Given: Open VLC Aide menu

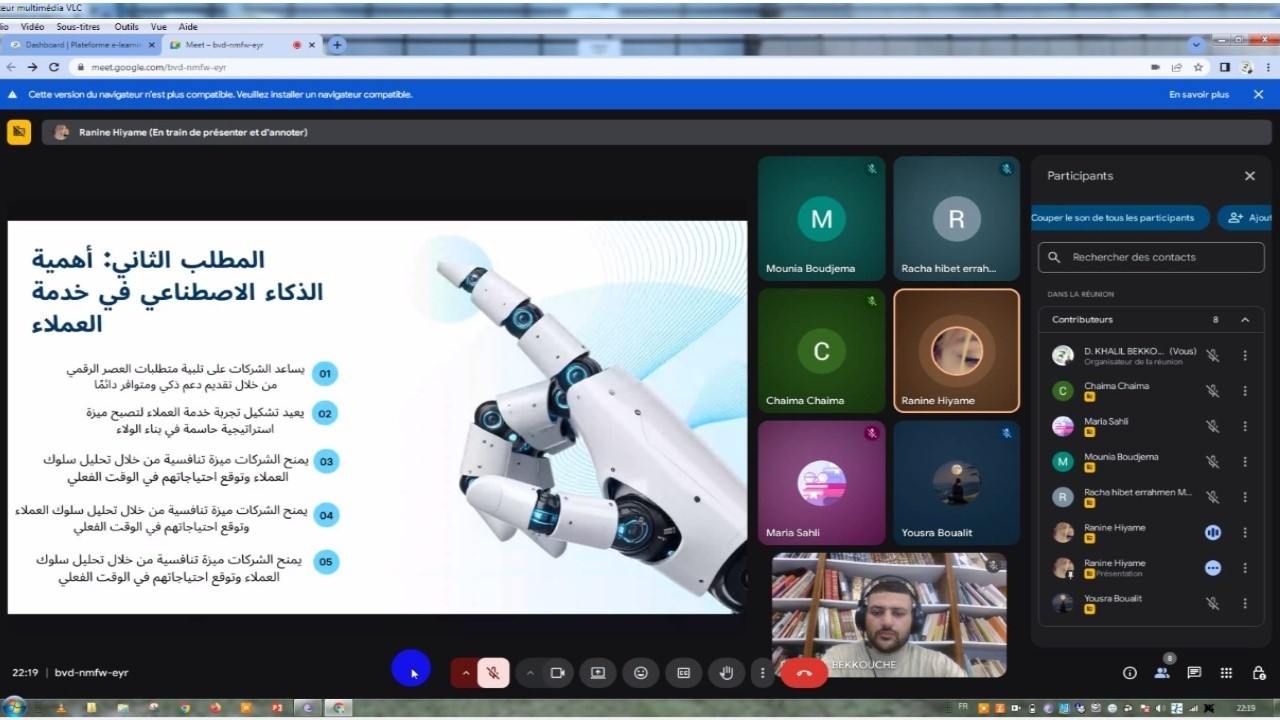Looking at the screenshot, I should [x=188, y=27].
